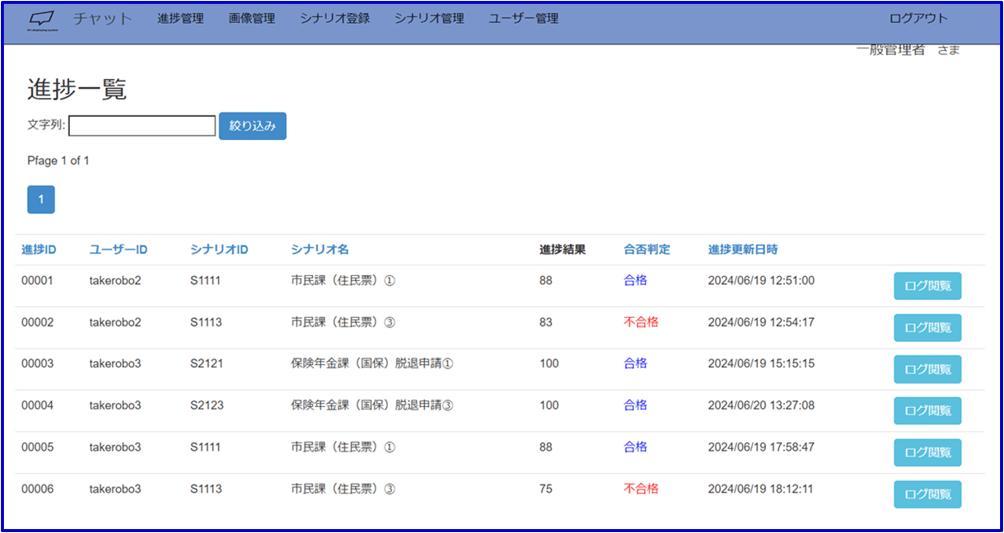Image resolution: width=1004 pixels, height=533 pixels.
Task: Sort table by 進捗ID column header
Action: 38,250
